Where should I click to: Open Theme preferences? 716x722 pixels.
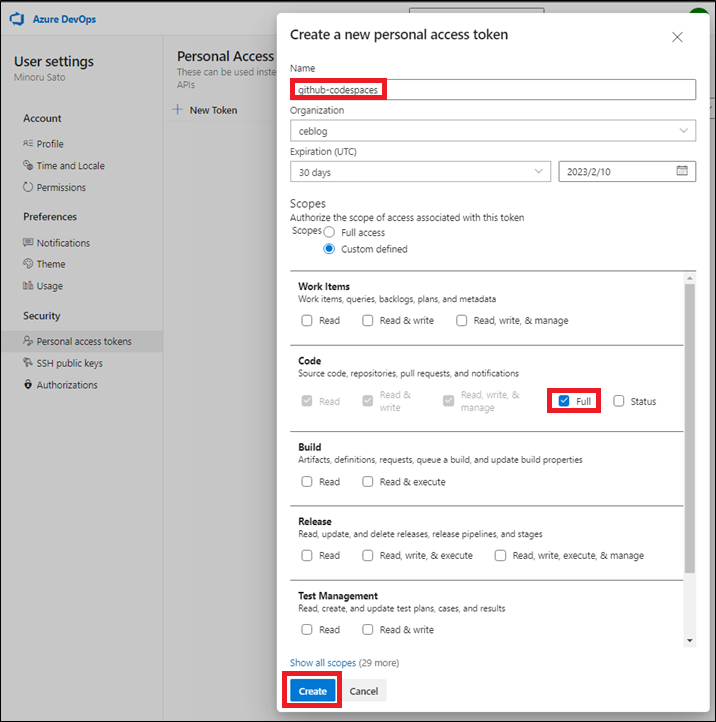pyautogui.click(x=51, y=264)
